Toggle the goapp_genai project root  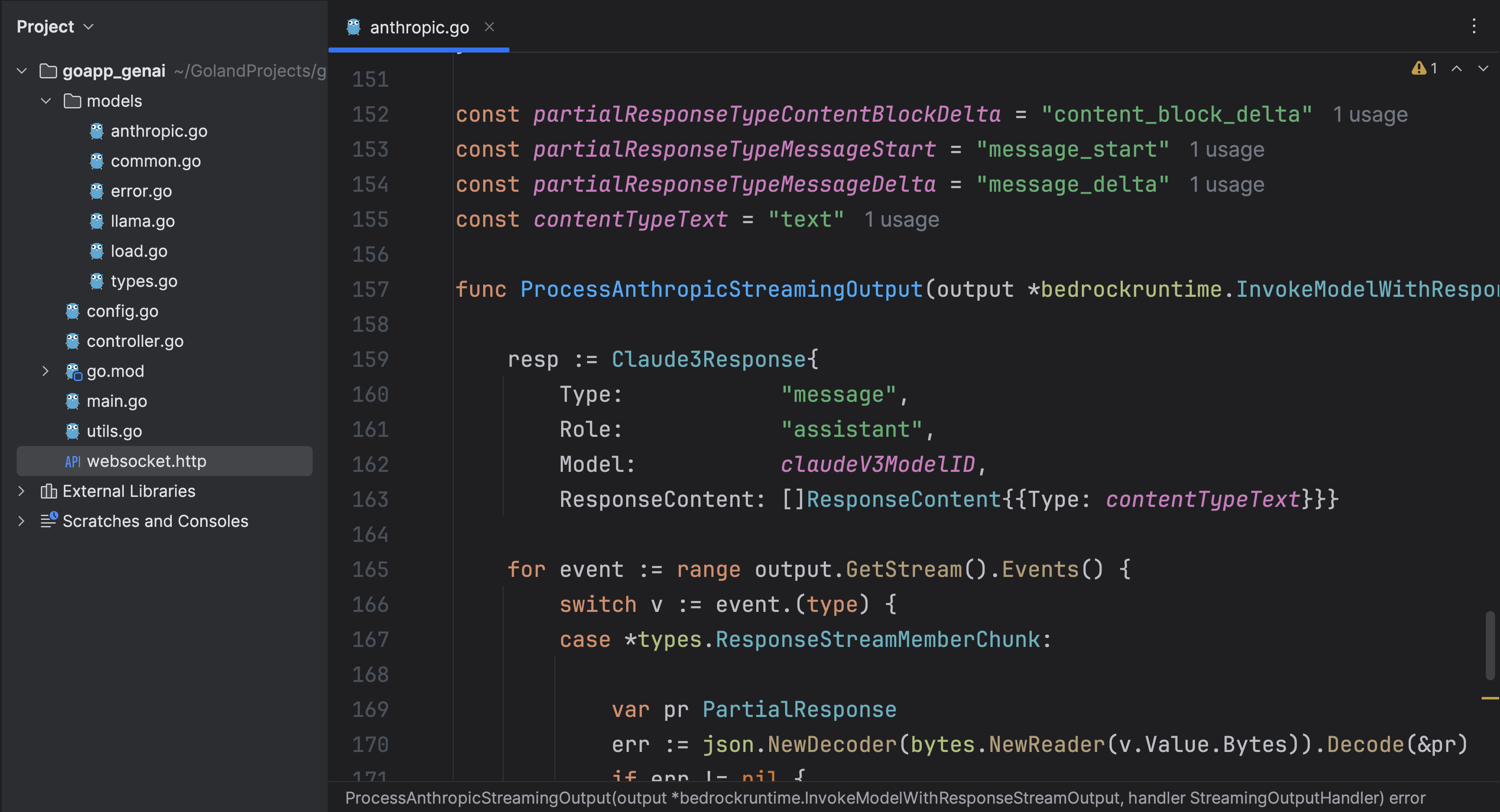[22, 70]
